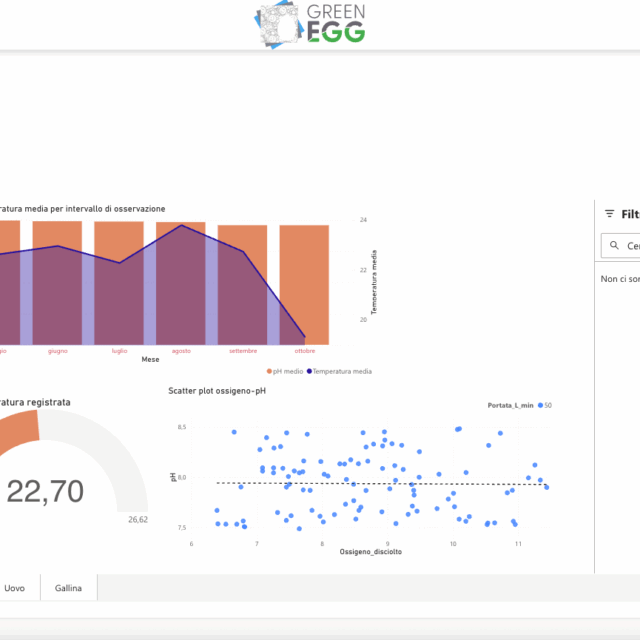The width and height of the screenshot is (640, 640).
Task: Click the agosto axis label
Action: (181, 351)
